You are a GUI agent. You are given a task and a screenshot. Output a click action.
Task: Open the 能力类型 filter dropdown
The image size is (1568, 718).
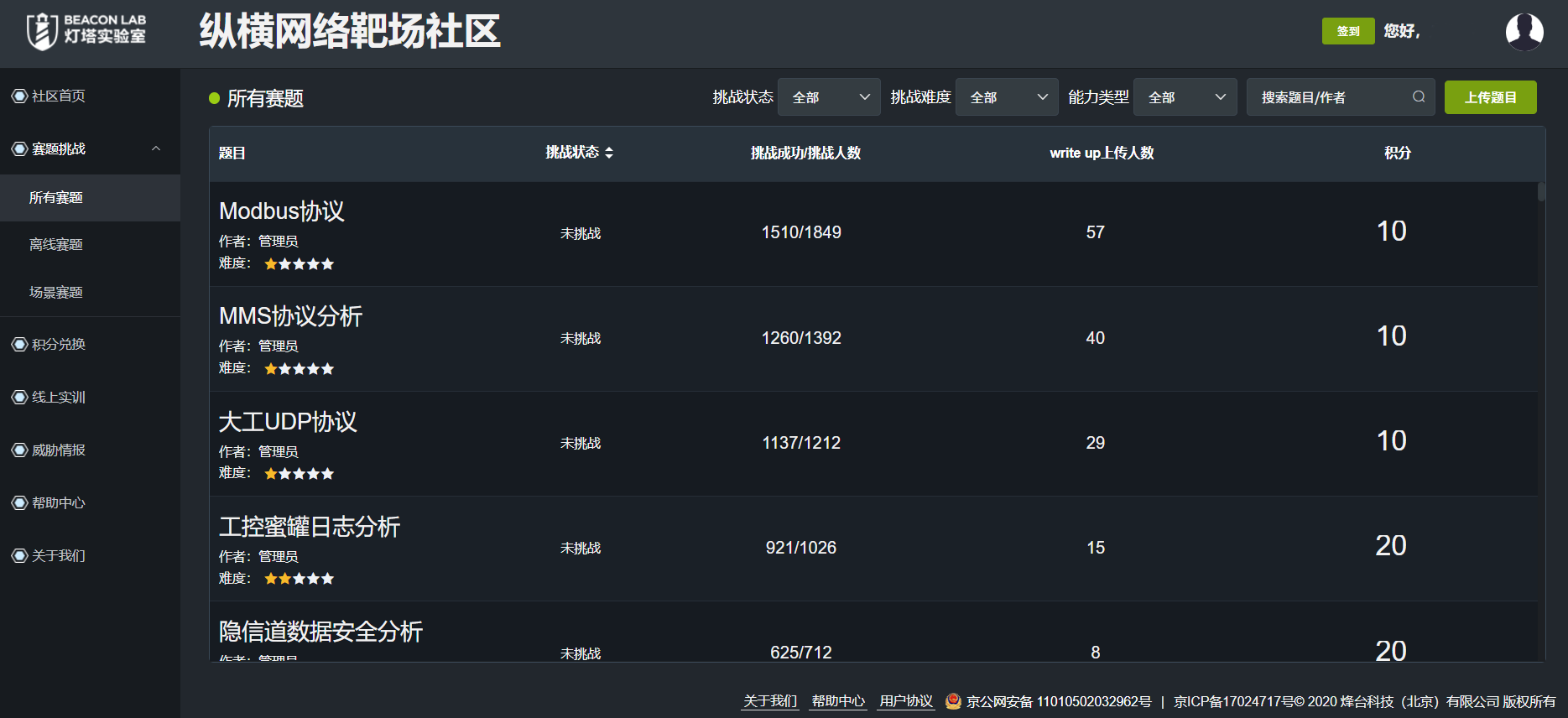(1185, 97)
